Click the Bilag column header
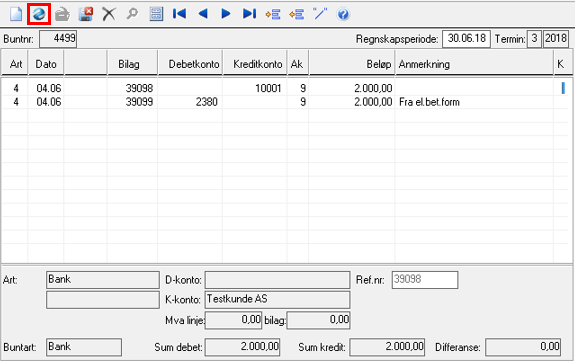The width and height of the screenshot is (575, 361). [x=132, y=64]
